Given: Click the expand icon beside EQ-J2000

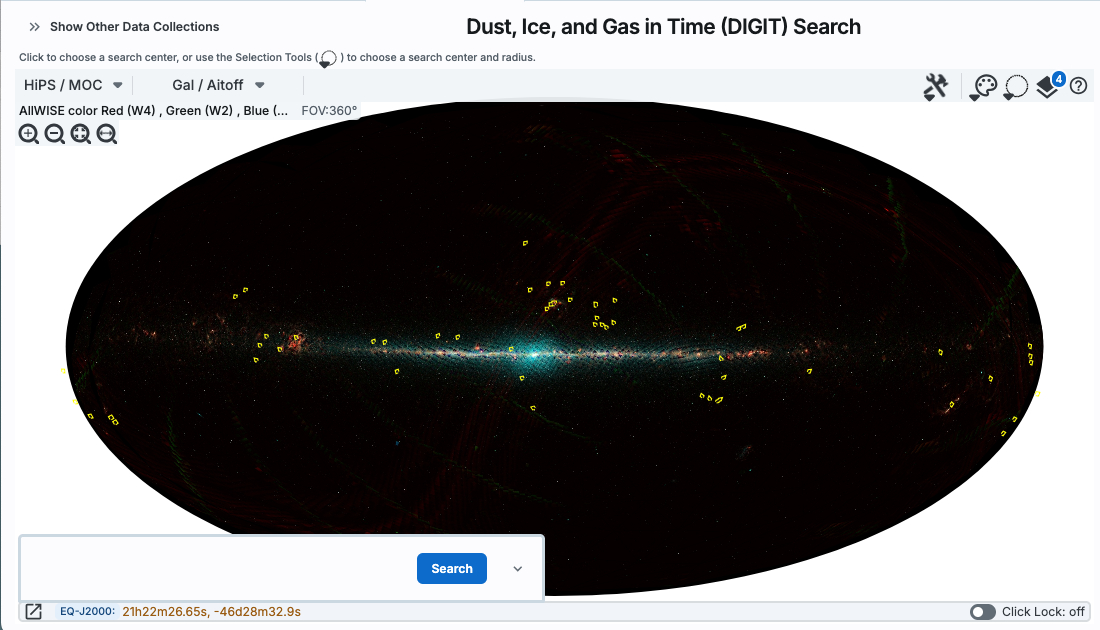Looking at the screenshot, I should point(33,612).
